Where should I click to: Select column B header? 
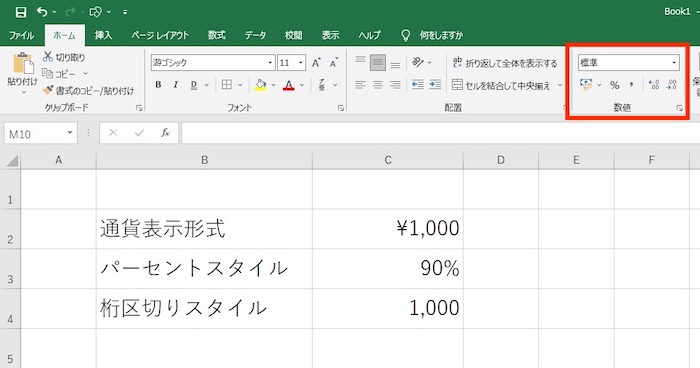204,160
